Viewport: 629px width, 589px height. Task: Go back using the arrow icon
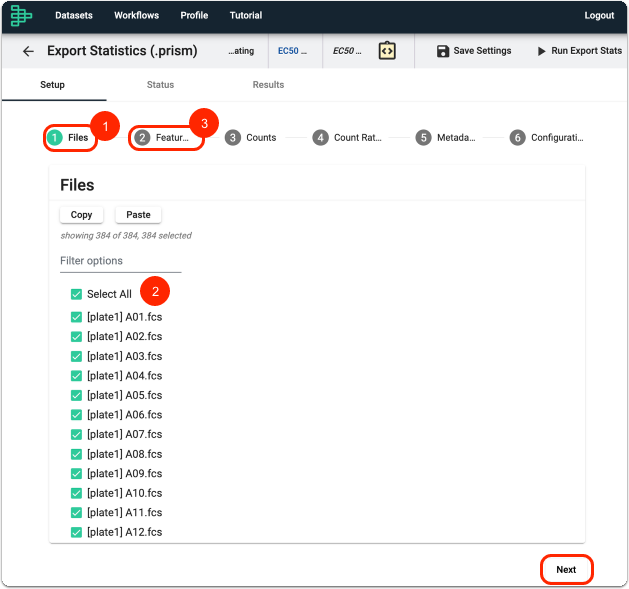pos(28,51)
